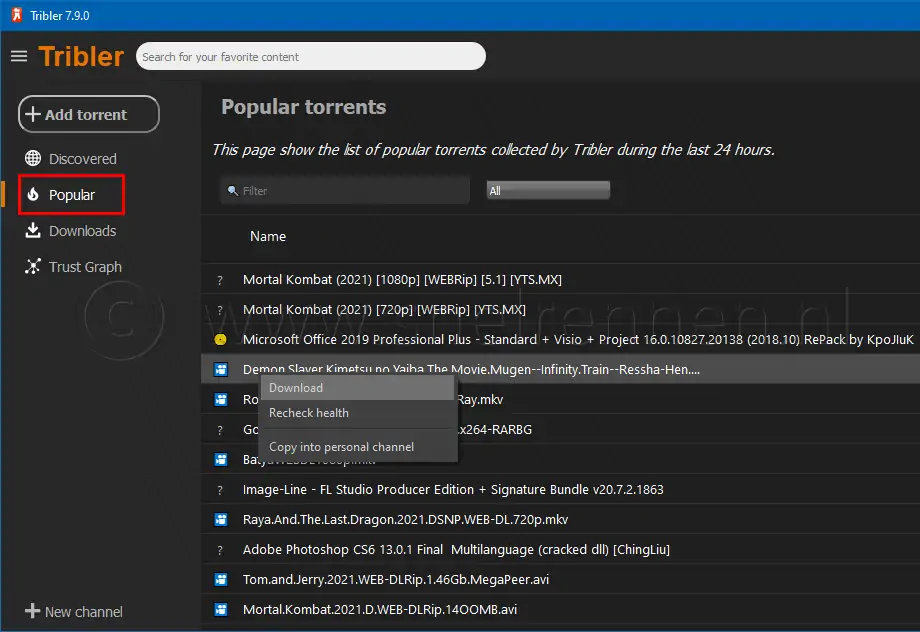The height and width of the screenshot is (632, 920).
Task: Click into the Filter text field
Action: click(x=346, y=190)
